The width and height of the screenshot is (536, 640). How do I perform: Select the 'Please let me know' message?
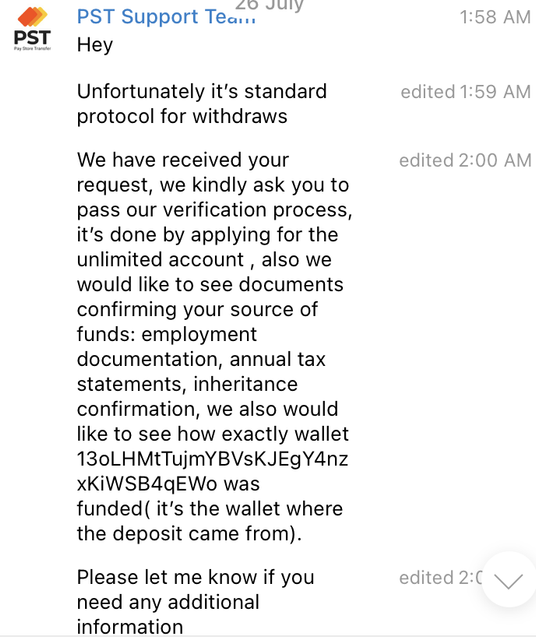(196, 602)
